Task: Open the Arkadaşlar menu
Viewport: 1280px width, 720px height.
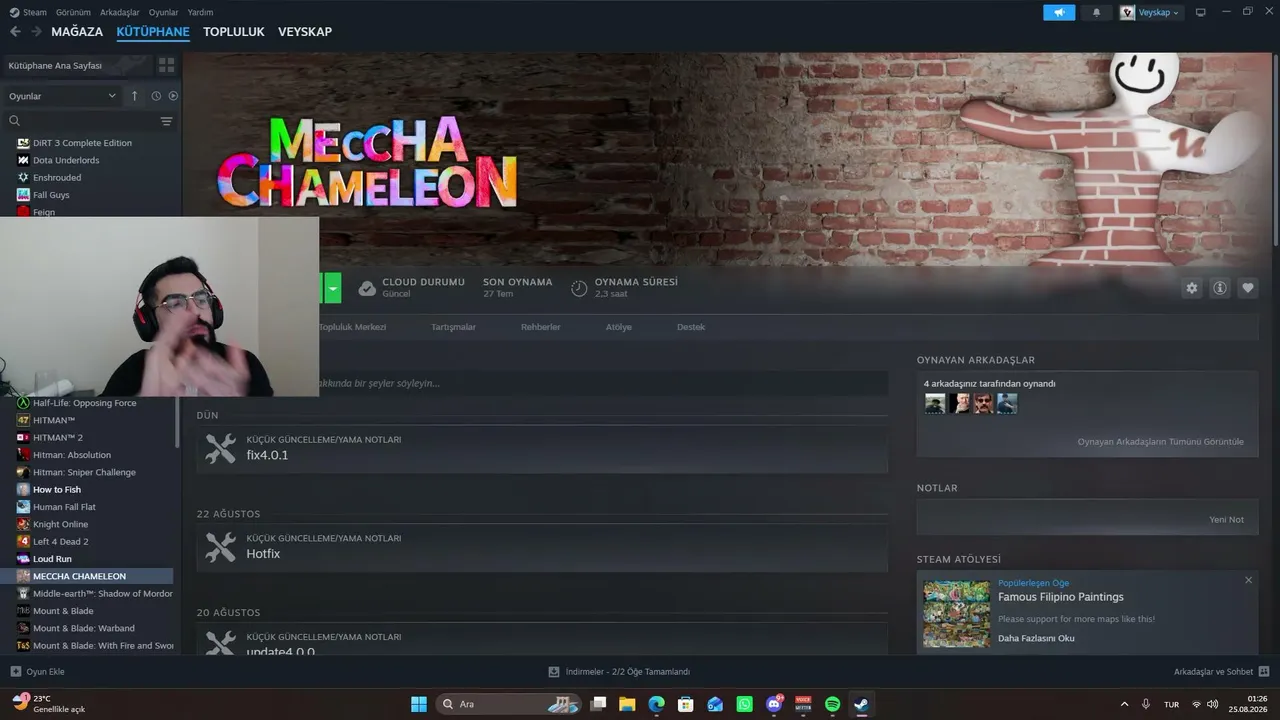Action: (120, 12)
